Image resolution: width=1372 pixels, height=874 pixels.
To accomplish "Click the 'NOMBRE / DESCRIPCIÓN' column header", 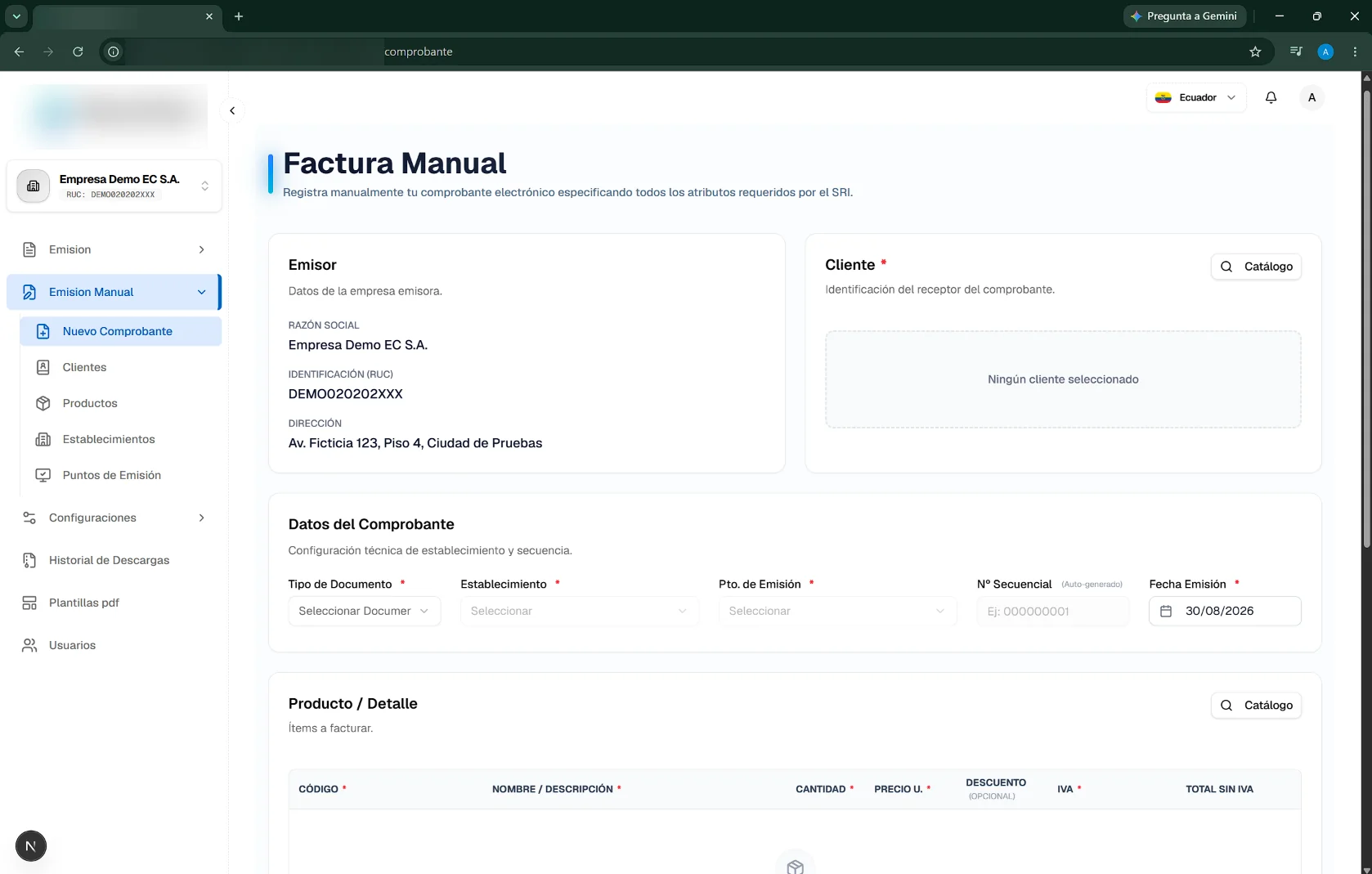I will click(553, 789).
